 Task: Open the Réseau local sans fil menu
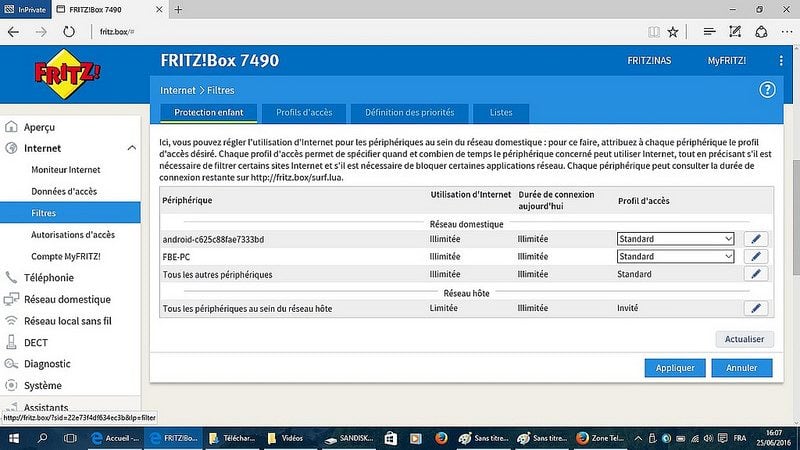pyautogui.click(x=70, y=321)
